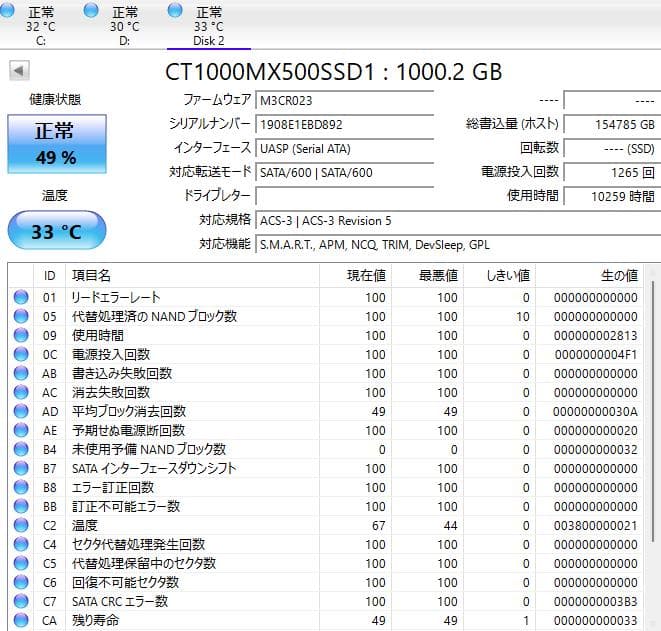
Task: Click raw value 000000000033 in 残り寿命 row
Action: (x=595, y=620)
